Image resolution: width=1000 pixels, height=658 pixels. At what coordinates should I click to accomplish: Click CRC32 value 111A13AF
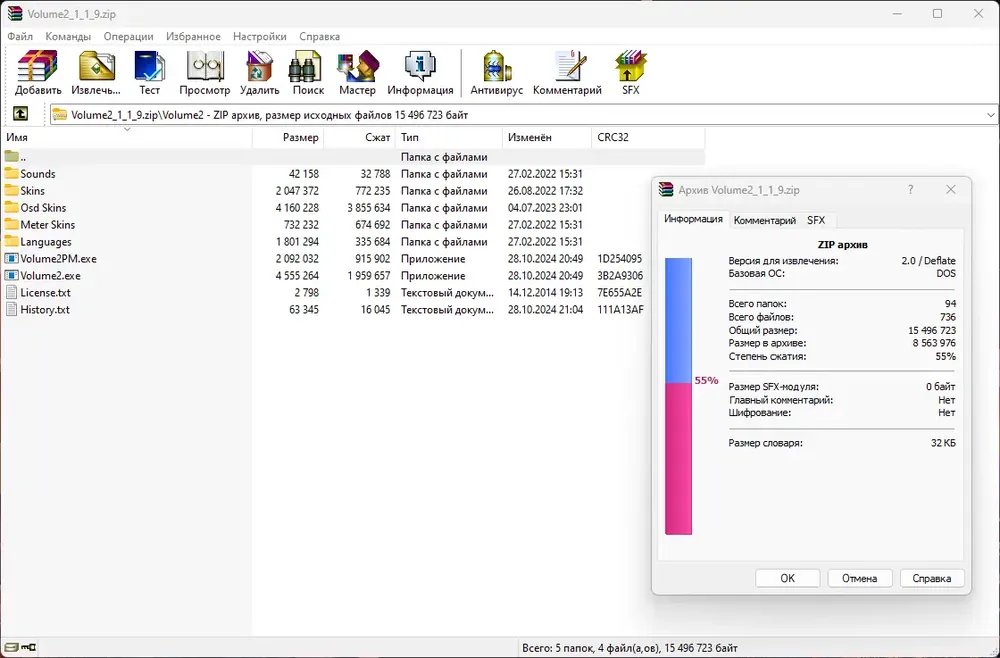[x=620, y=310]
